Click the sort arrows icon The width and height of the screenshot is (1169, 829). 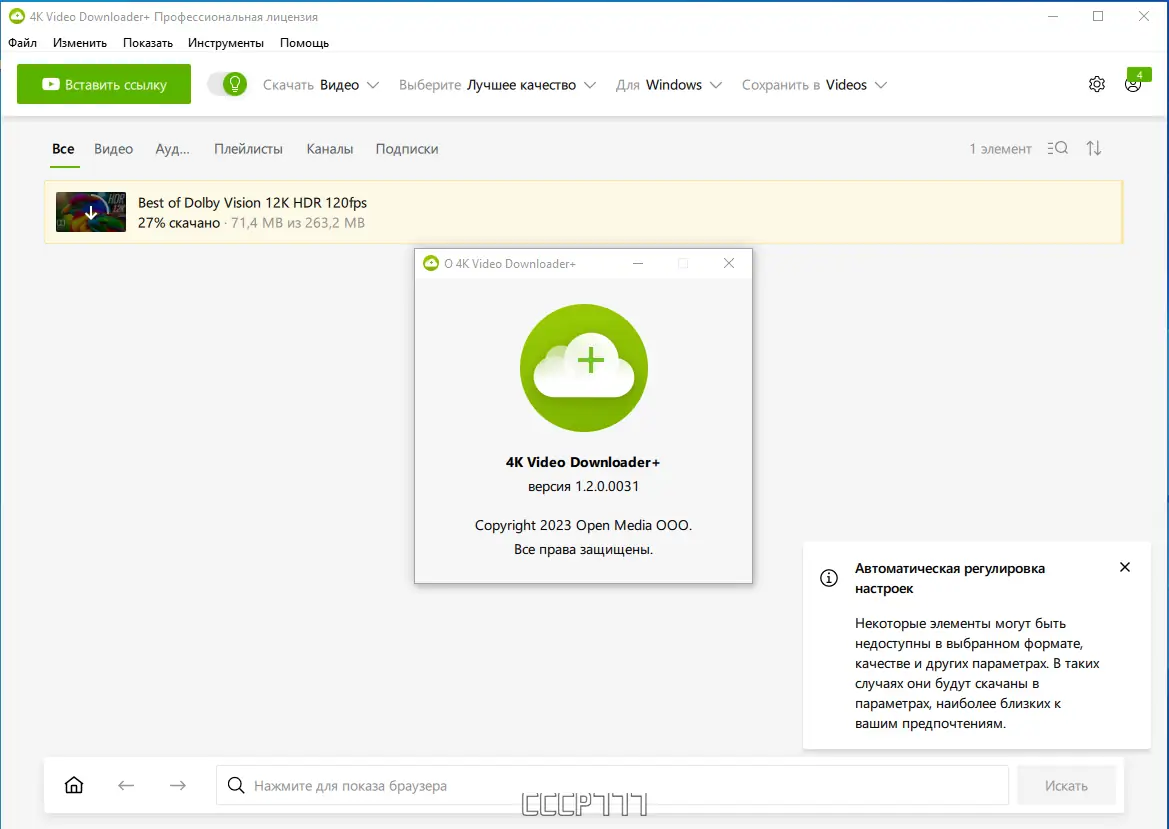click(x=1093, y=148)
